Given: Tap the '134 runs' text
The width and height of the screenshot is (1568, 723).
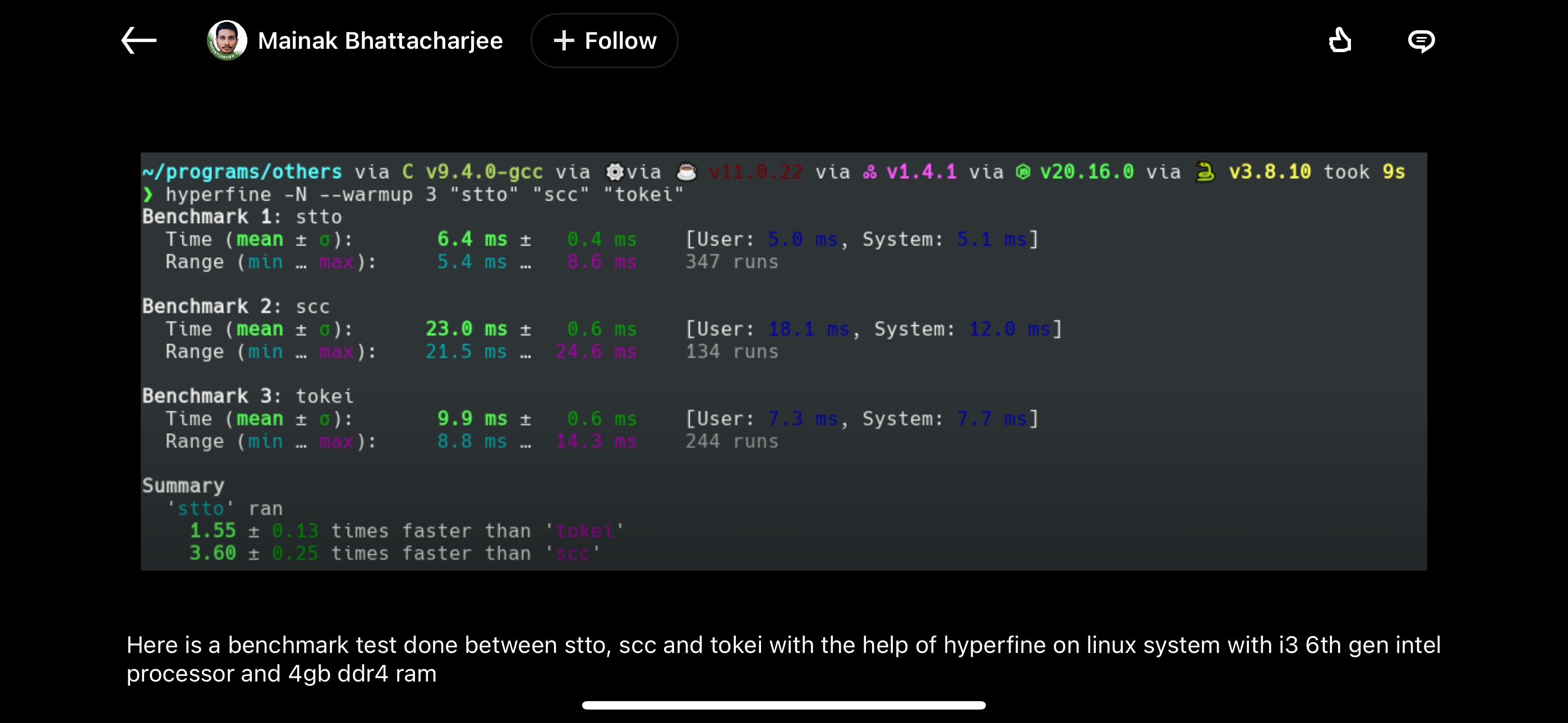Looking at the screenshot, I should 732,351.
